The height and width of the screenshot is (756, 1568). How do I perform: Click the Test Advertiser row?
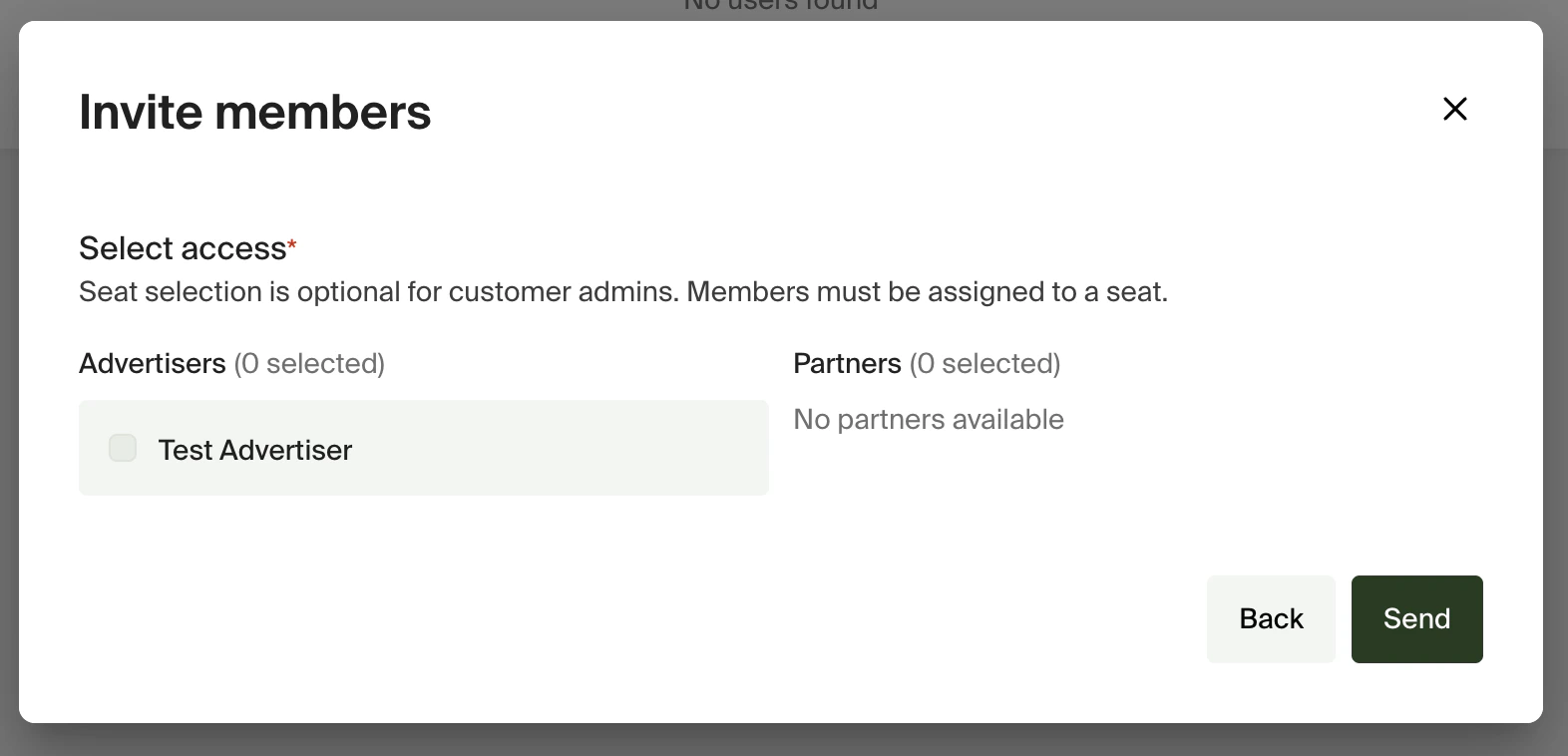click(423, 448)
